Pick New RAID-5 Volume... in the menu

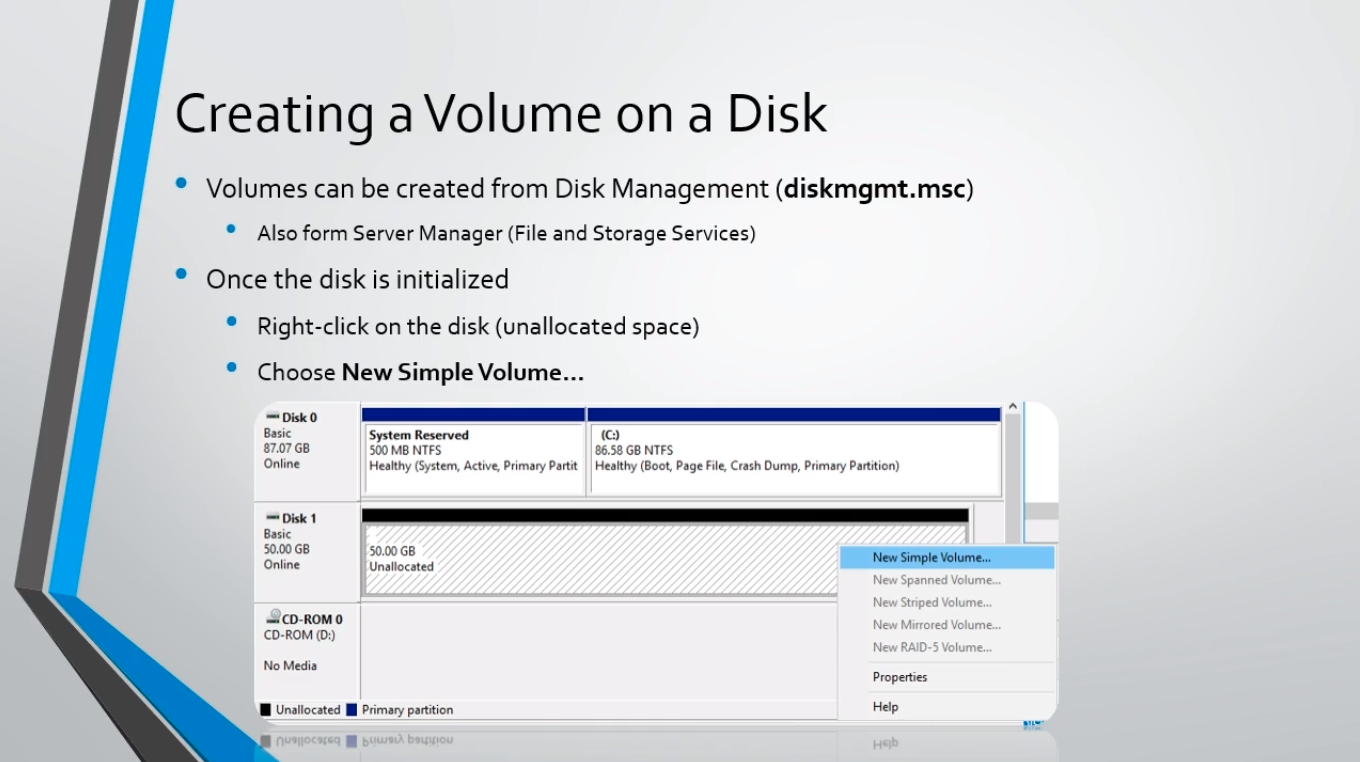tap(932, 648)
